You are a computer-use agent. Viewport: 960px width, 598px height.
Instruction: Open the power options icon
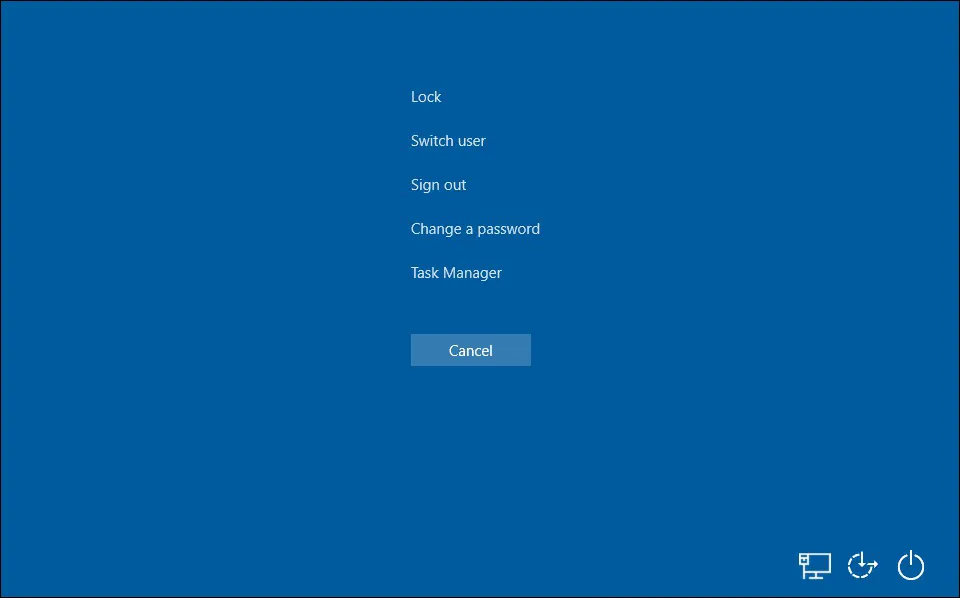pos(910,566)
